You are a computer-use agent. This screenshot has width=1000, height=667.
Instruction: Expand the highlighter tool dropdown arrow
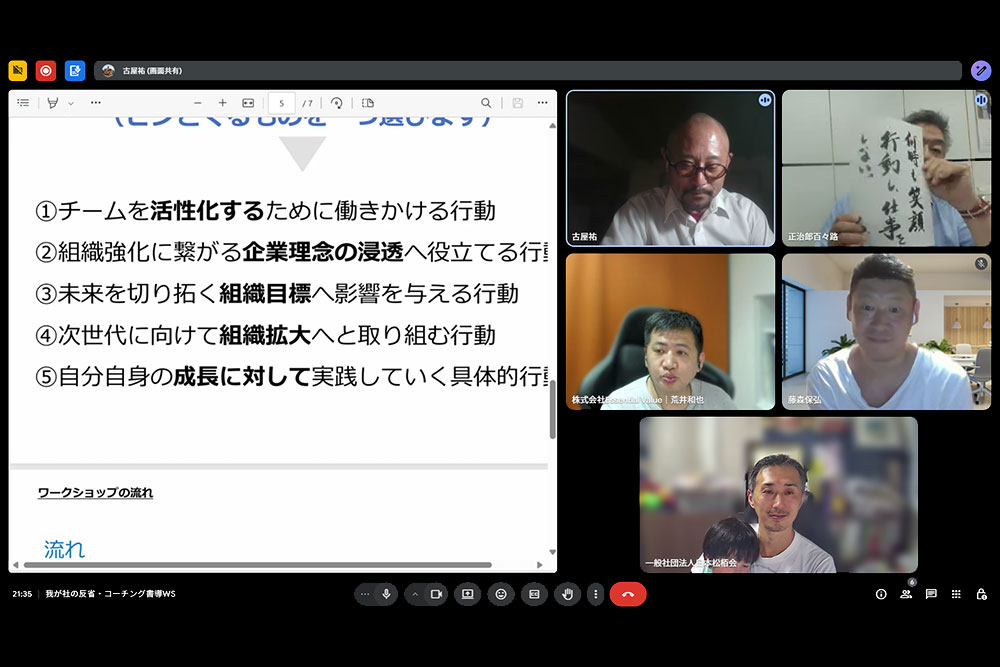coord(71,103)
